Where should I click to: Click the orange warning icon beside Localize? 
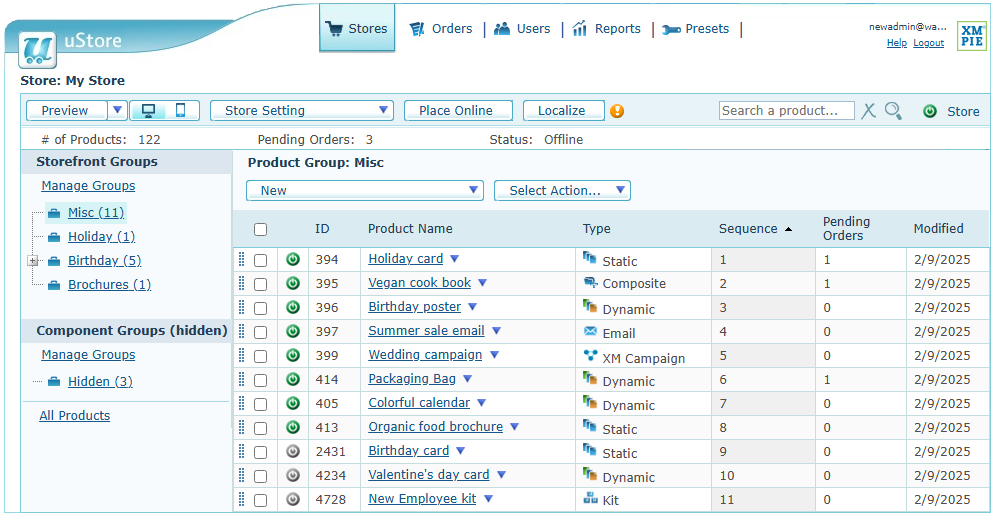[617, 111]
